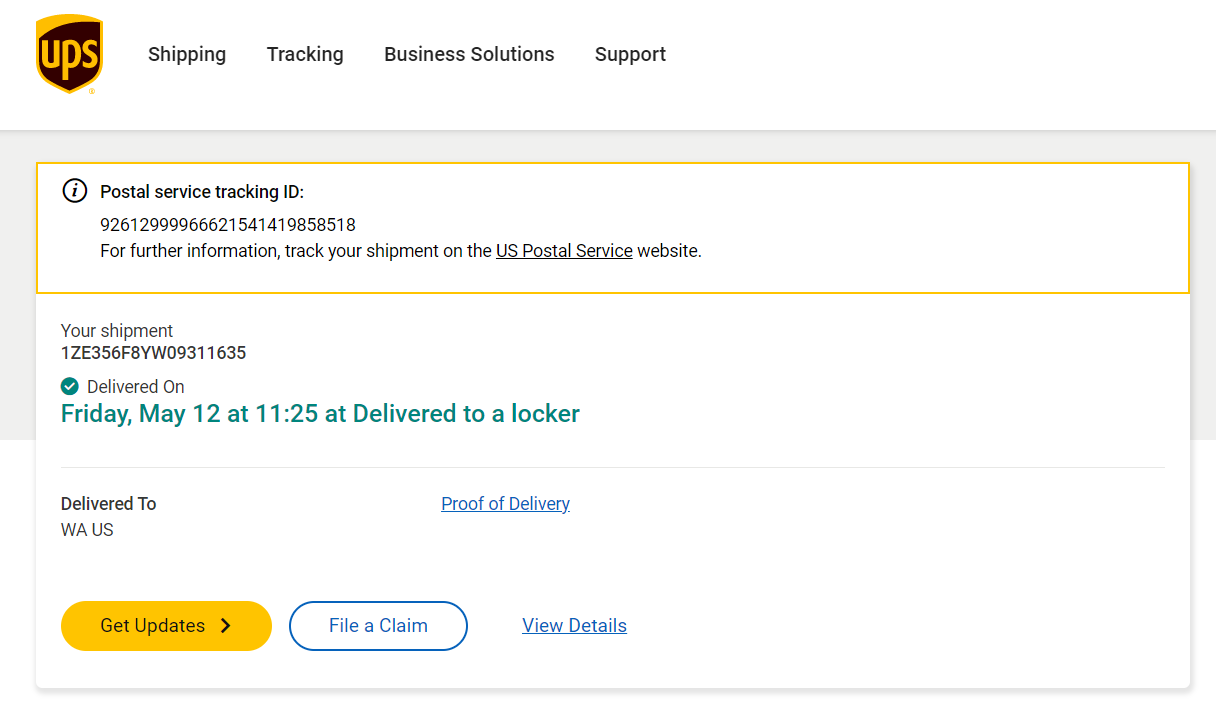Click the UPS tracking number 1ZE356F8YW09311635

point(153,353)
